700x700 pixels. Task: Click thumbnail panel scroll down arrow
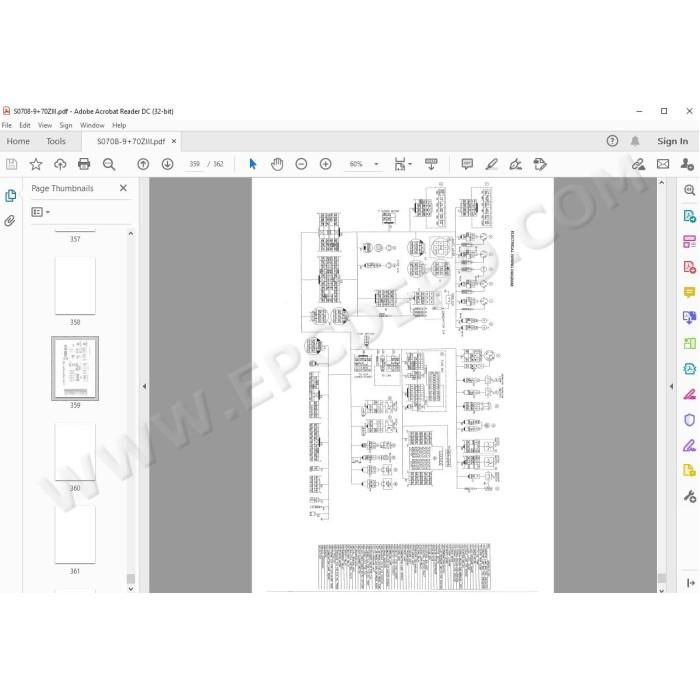tap(131, 589)
